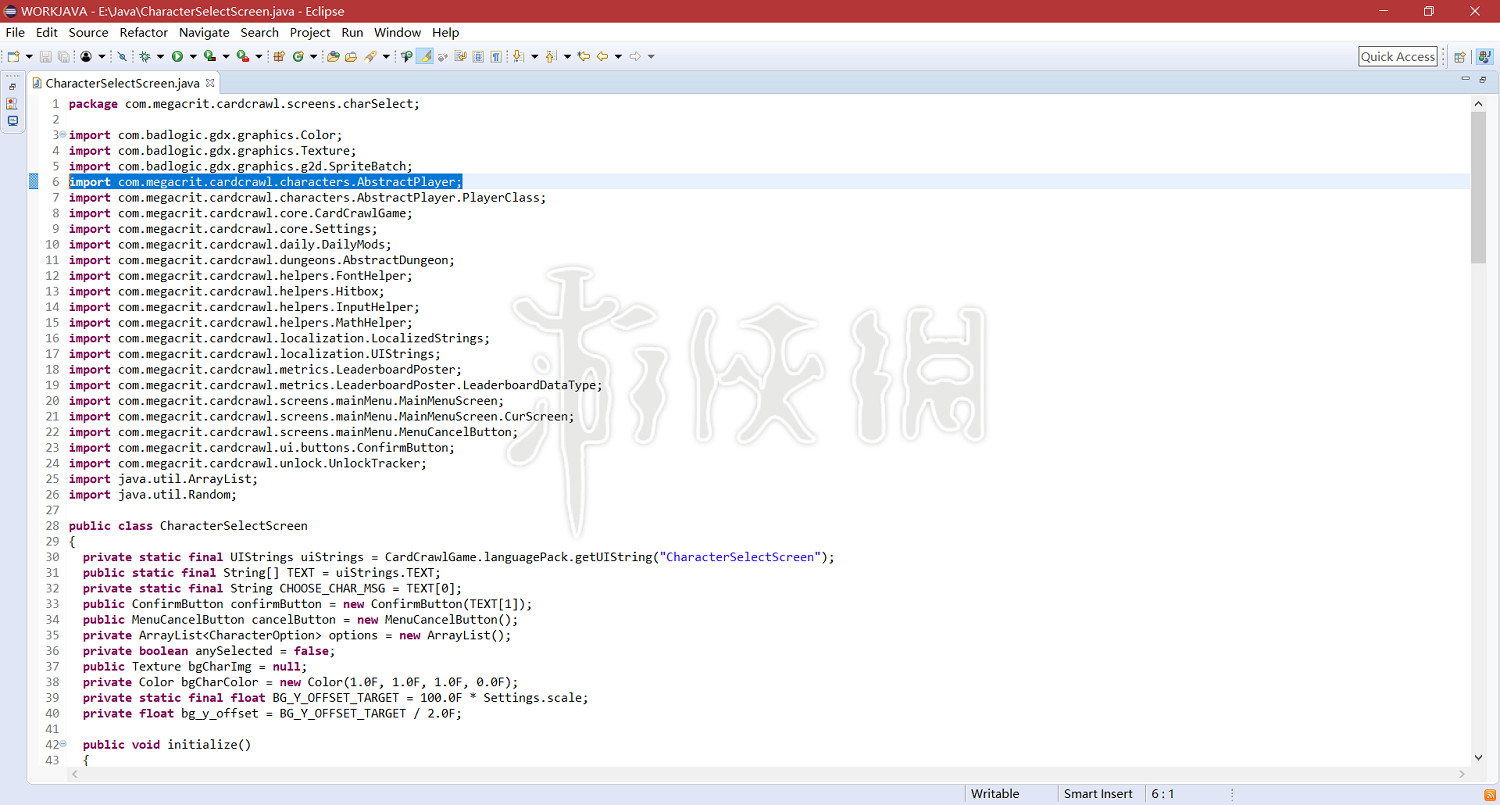The width and height of the screenshot is (1500, 805).
Task: Close the CharacterSelectScreen.java tab
Action: click(x=210, y=83)
